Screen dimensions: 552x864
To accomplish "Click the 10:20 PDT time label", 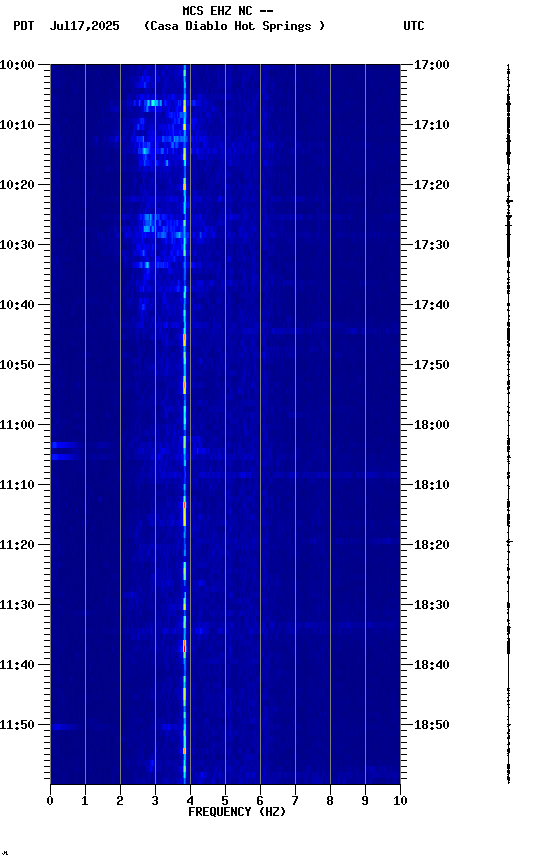I will click(x=17, y=185).
